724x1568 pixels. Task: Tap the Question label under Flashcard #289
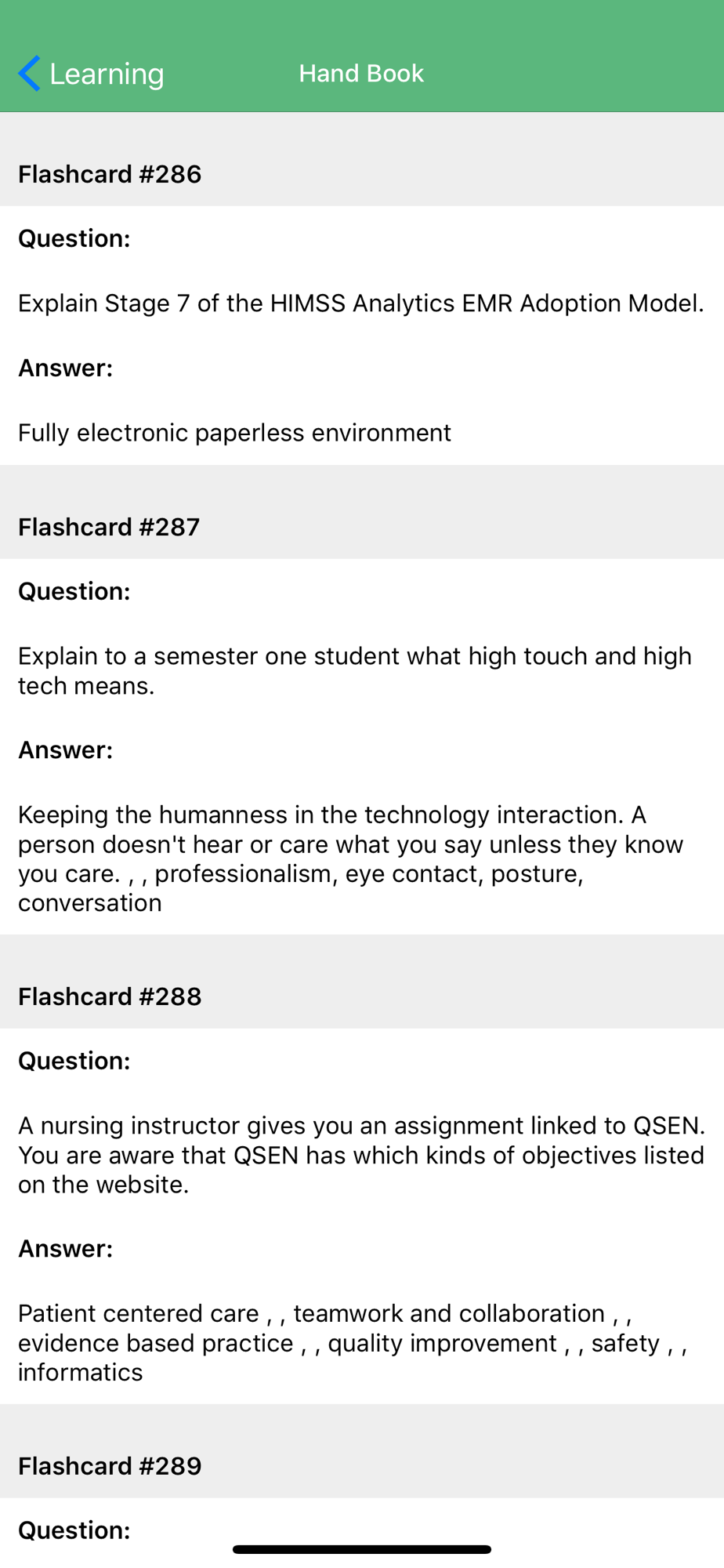pos(74,1530)
